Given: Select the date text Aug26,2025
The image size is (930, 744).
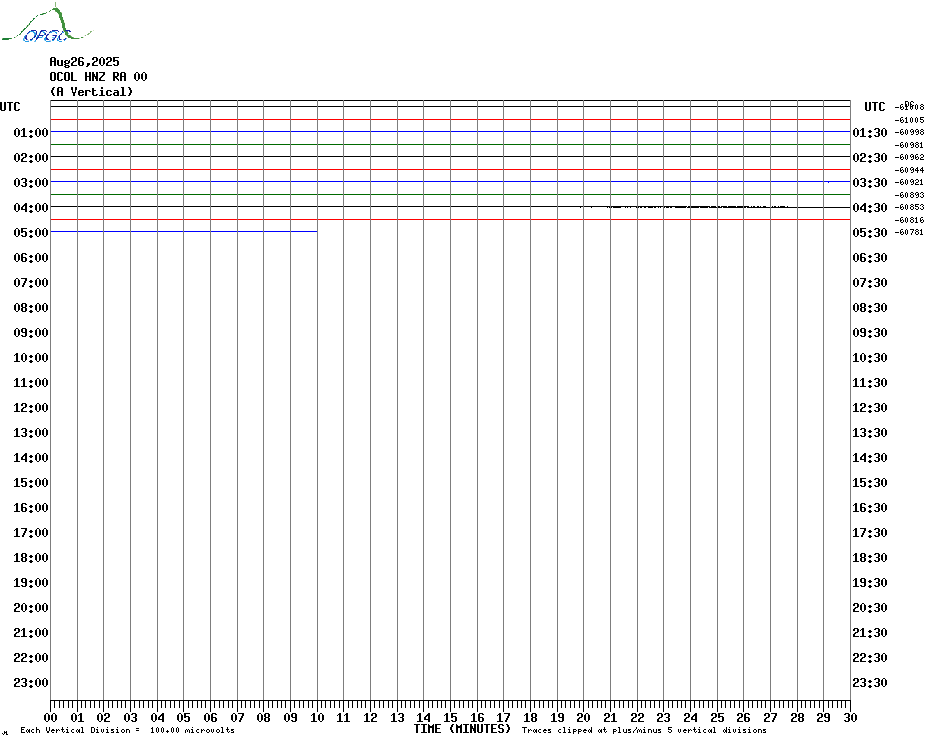Looking at the screenshot, I should click(x=84, y=62).
